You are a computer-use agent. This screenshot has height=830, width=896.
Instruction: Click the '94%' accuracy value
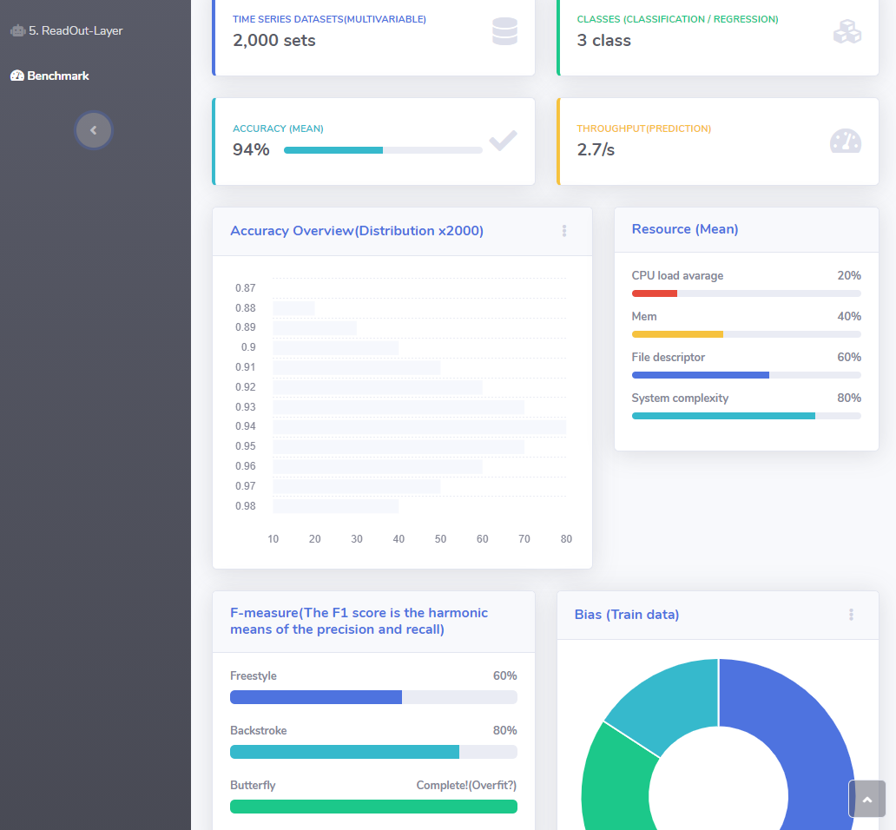251,150
